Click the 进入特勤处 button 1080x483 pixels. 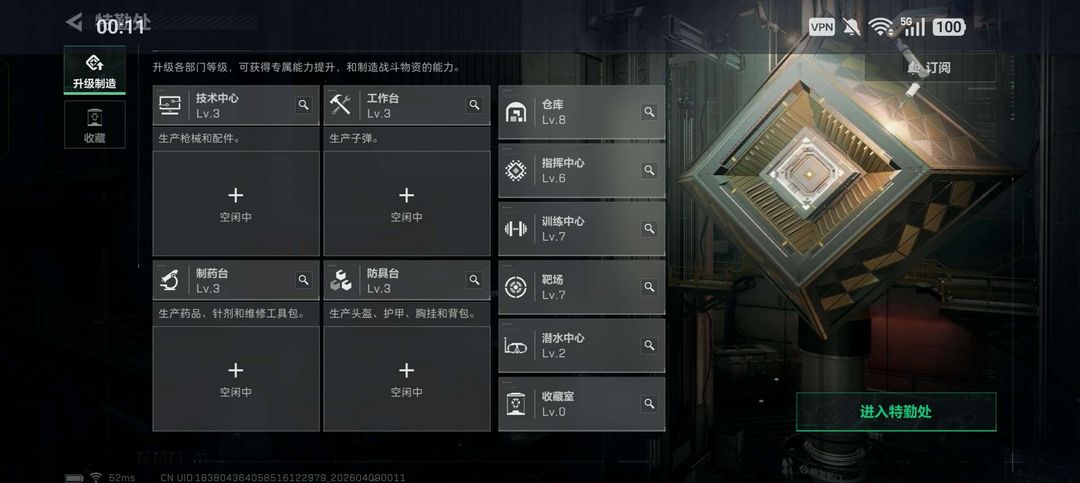point(896,412)
